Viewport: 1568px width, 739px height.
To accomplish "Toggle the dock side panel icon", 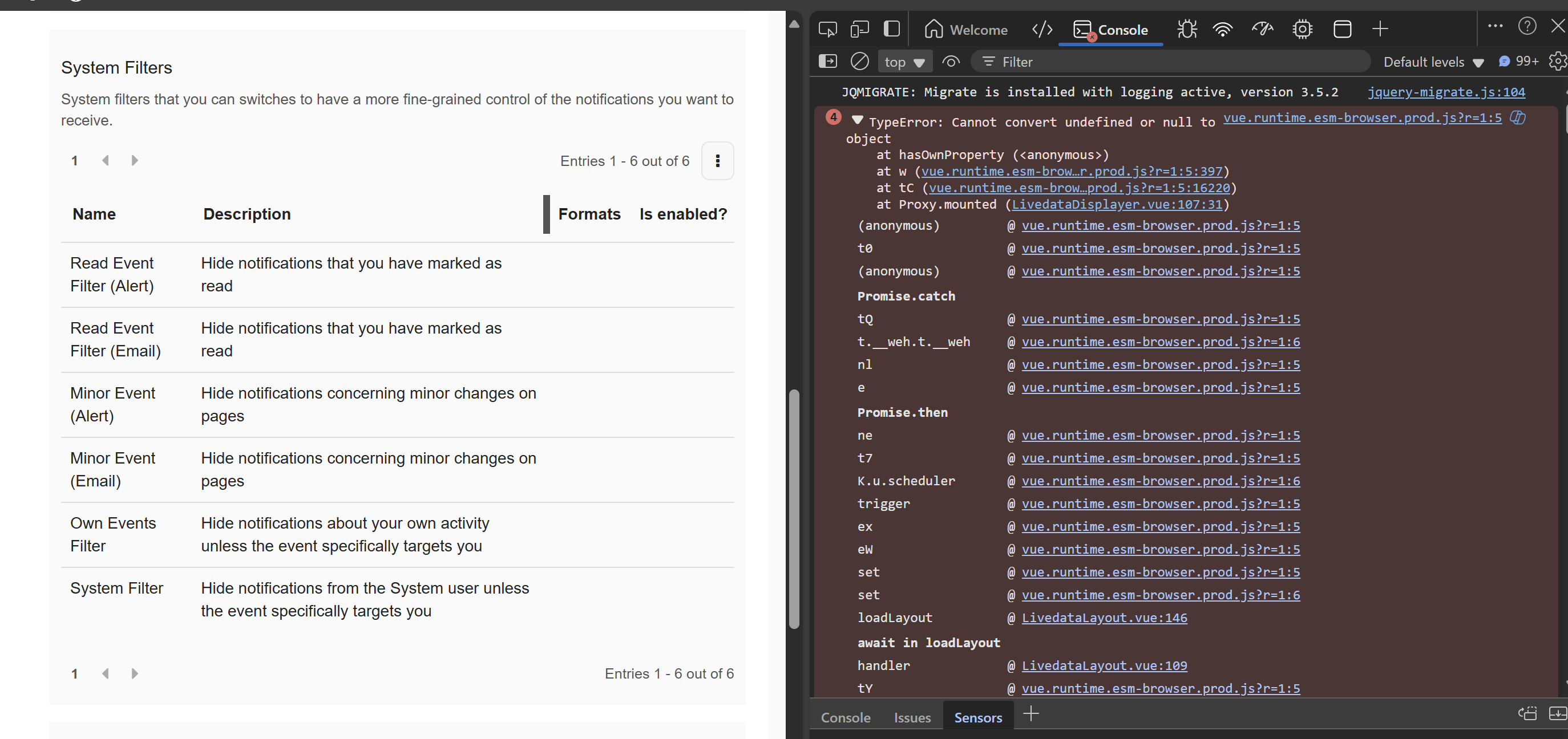I will 892,29.
